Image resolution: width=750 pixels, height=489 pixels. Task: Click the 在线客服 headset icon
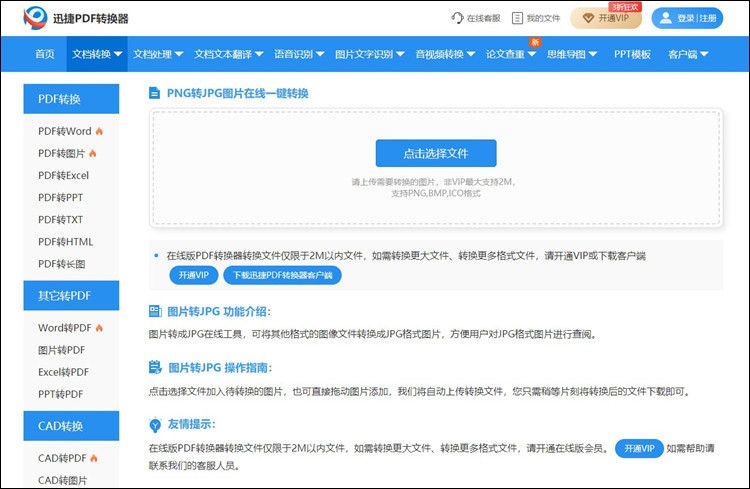pos(457,18)
